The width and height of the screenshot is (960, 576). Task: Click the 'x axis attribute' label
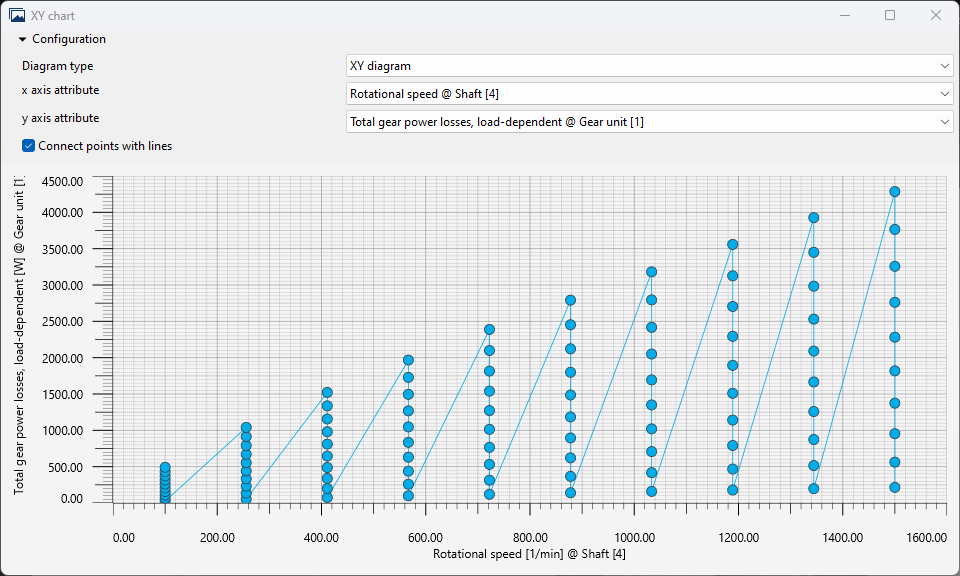(x=60, y=90)
